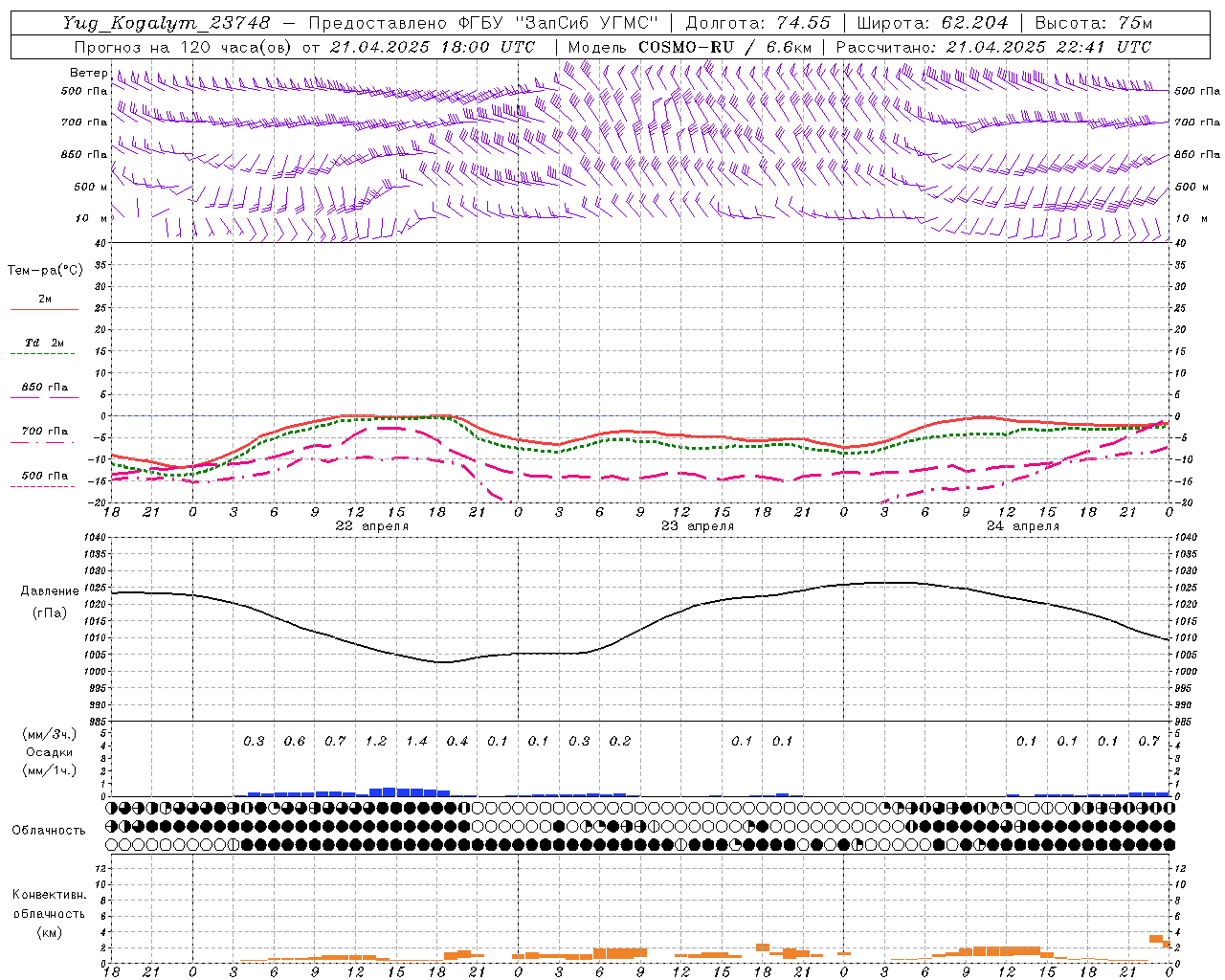Image resolution: width=1225 pixels, height=980 pixels.
Task: Click the 24 апреля date label
Action: 1023,526
